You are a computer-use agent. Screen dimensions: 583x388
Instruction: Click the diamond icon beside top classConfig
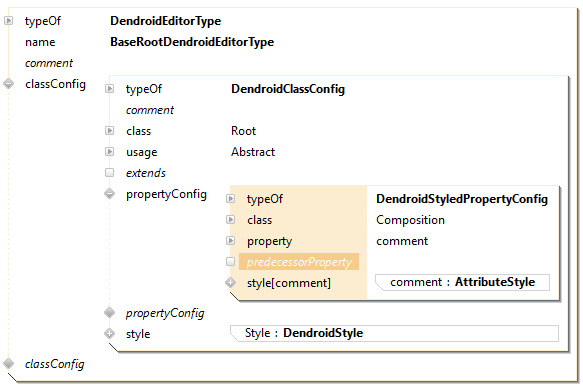(9, 84)
